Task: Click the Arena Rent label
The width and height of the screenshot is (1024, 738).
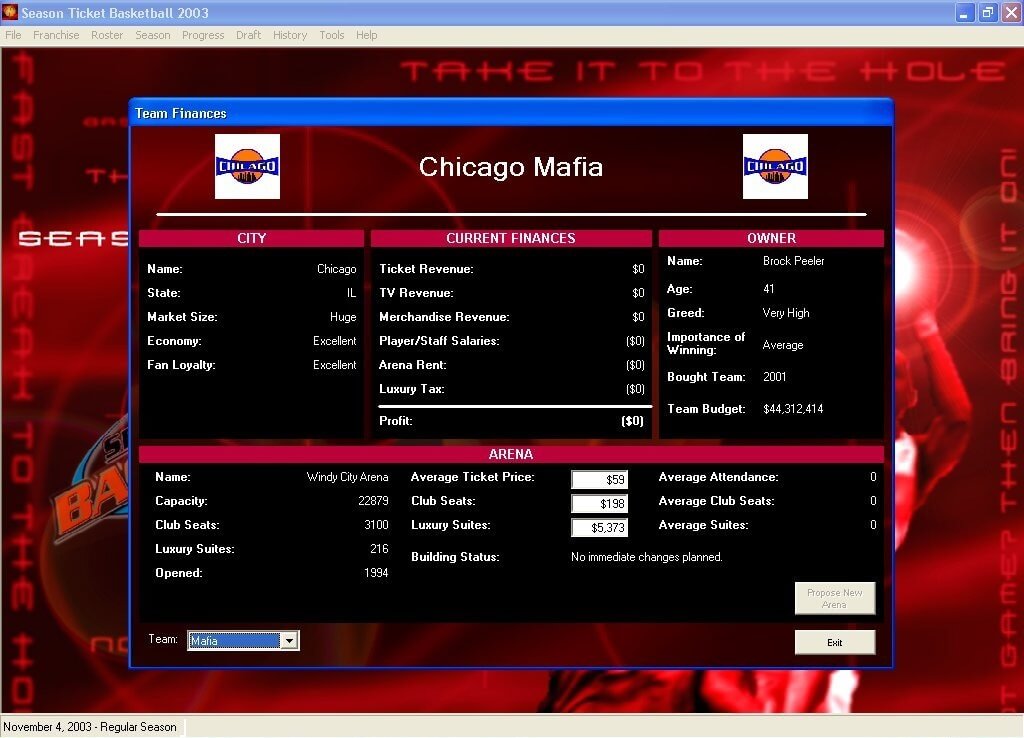Action: tap(413, 365)
